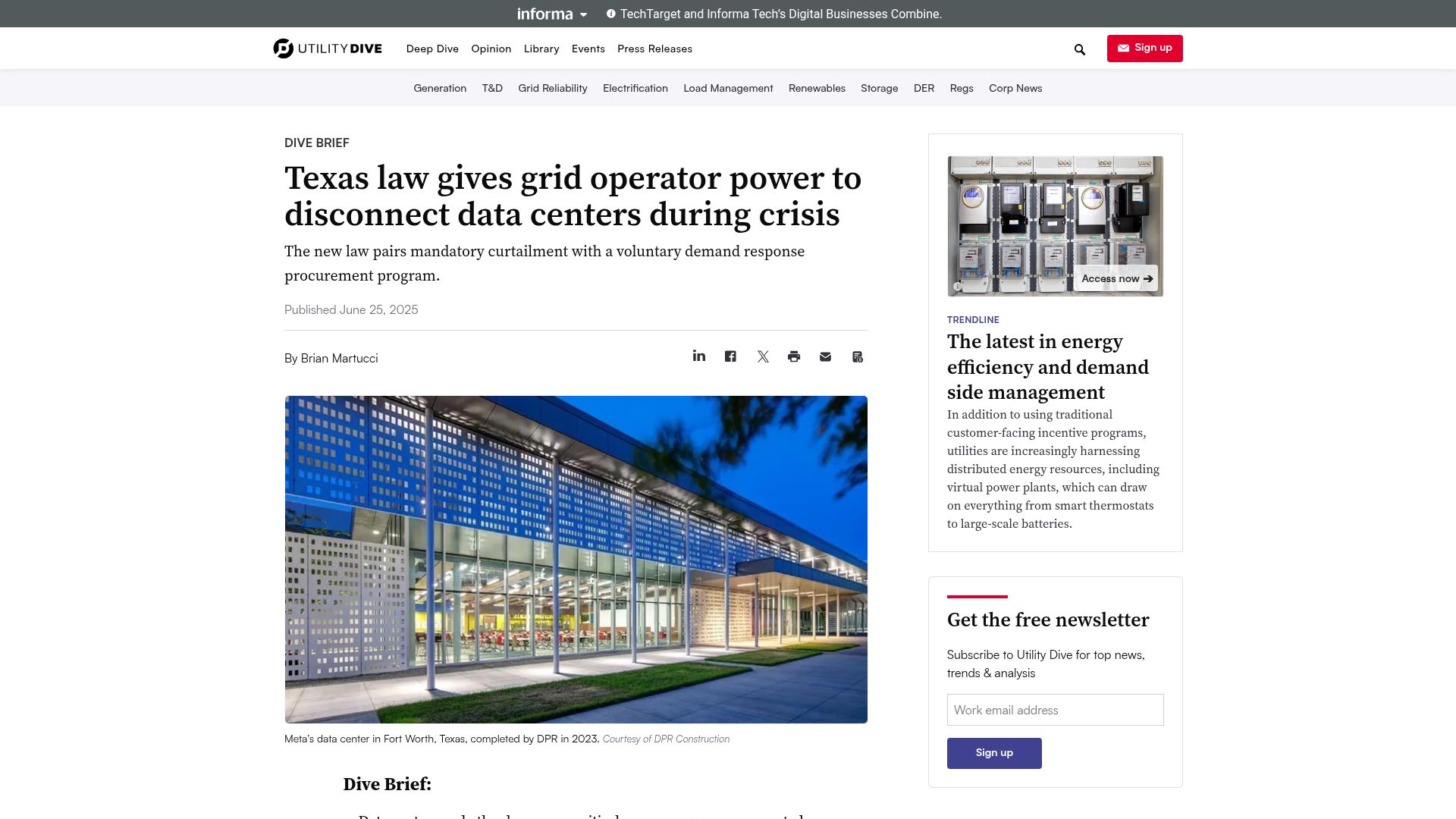Click the info icon beside TechTarget notice
This screenshot has height=819, width=1456.
[x=611, y=14]
